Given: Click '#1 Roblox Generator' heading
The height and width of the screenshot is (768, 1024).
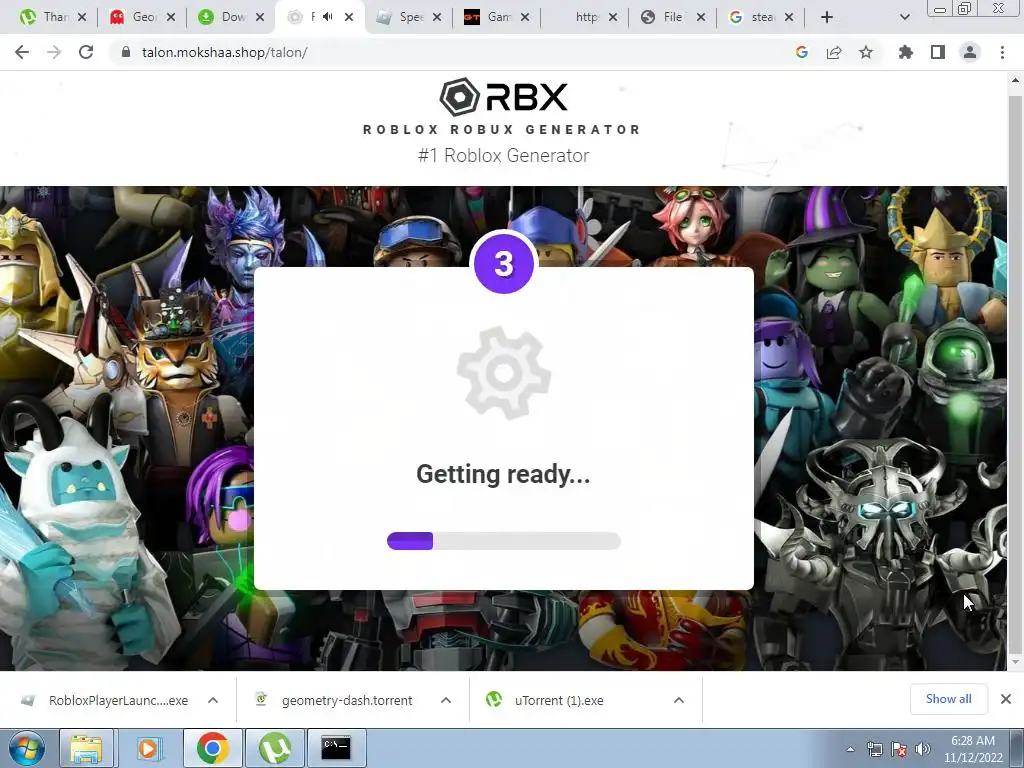Looking at the screenshot, I should pos(504,155).
